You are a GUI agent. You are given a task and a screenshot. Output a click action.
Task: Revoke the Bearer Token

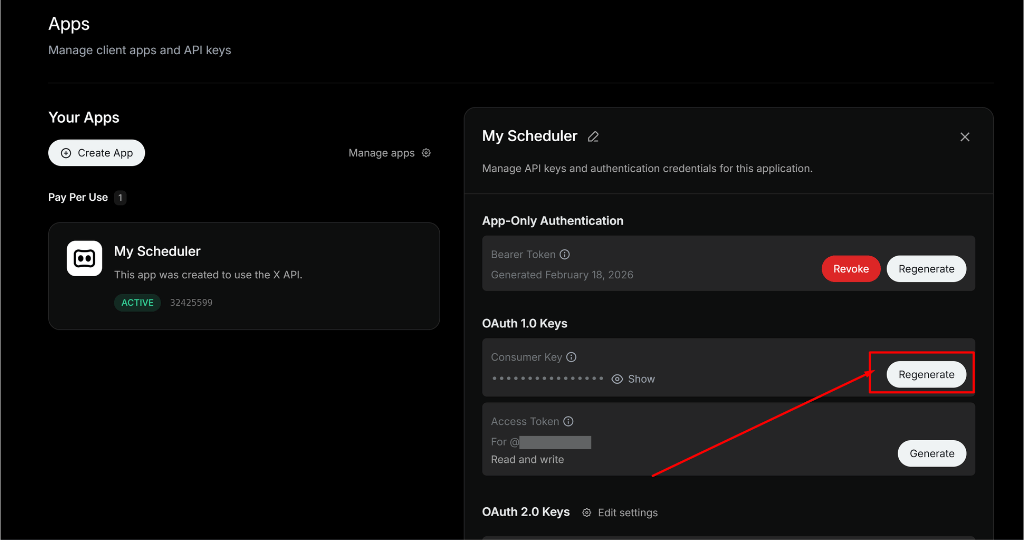[851, 269]
